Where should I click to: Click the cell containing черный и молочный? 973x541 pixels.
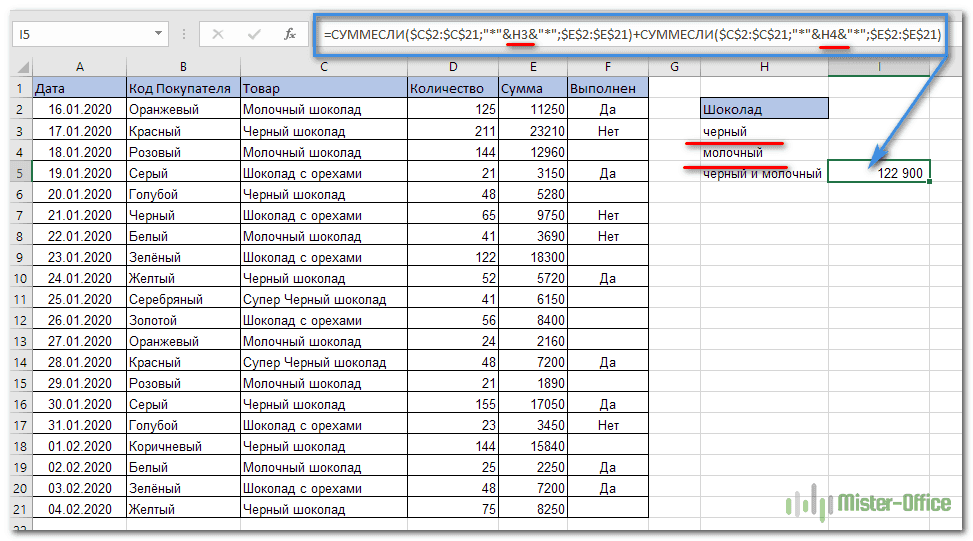(x=764, y=173)
